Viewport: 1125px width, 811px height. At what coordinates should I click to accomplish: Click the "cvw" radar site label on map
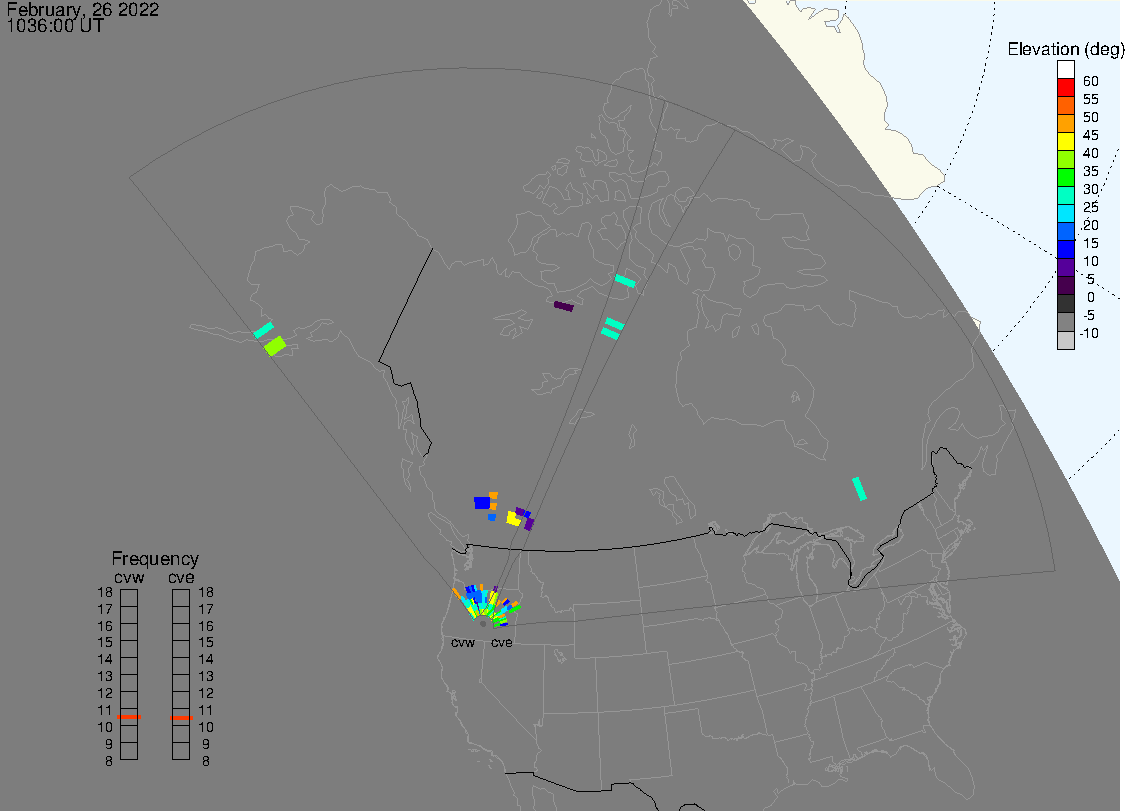coord(463,642)
